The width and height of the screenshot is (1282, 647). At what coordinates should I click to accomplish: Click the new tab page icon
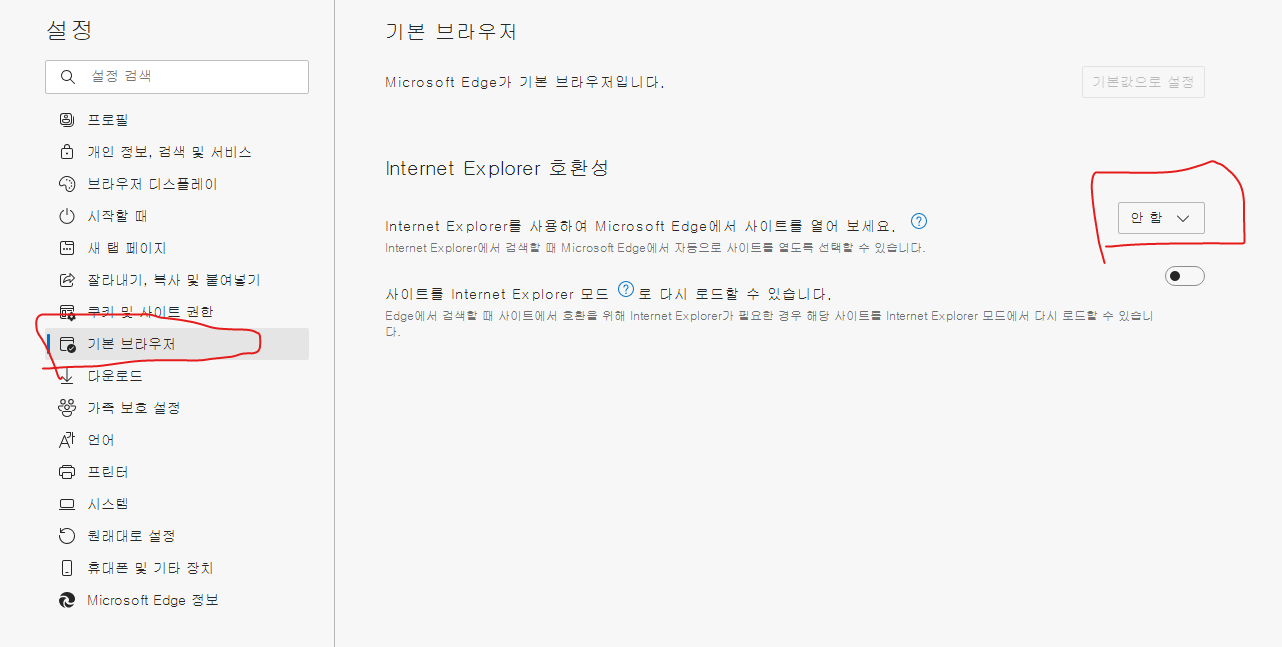[x=67, y=248]
